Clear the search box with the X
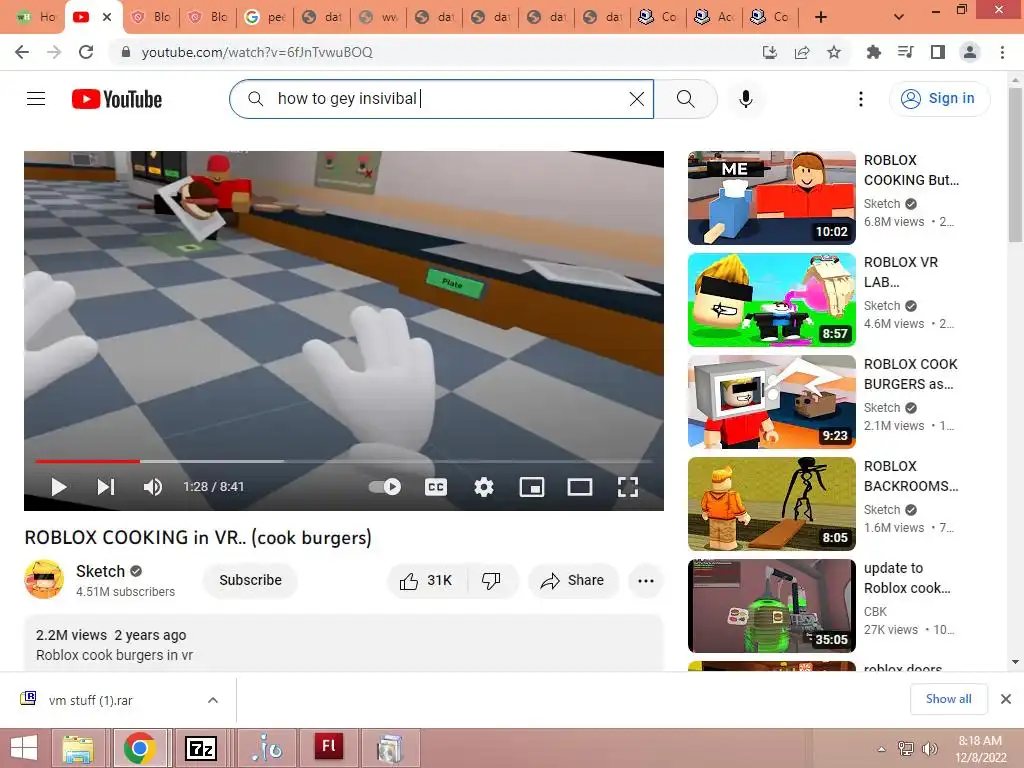Screen dimensions: 1024x768 [637, 99]
